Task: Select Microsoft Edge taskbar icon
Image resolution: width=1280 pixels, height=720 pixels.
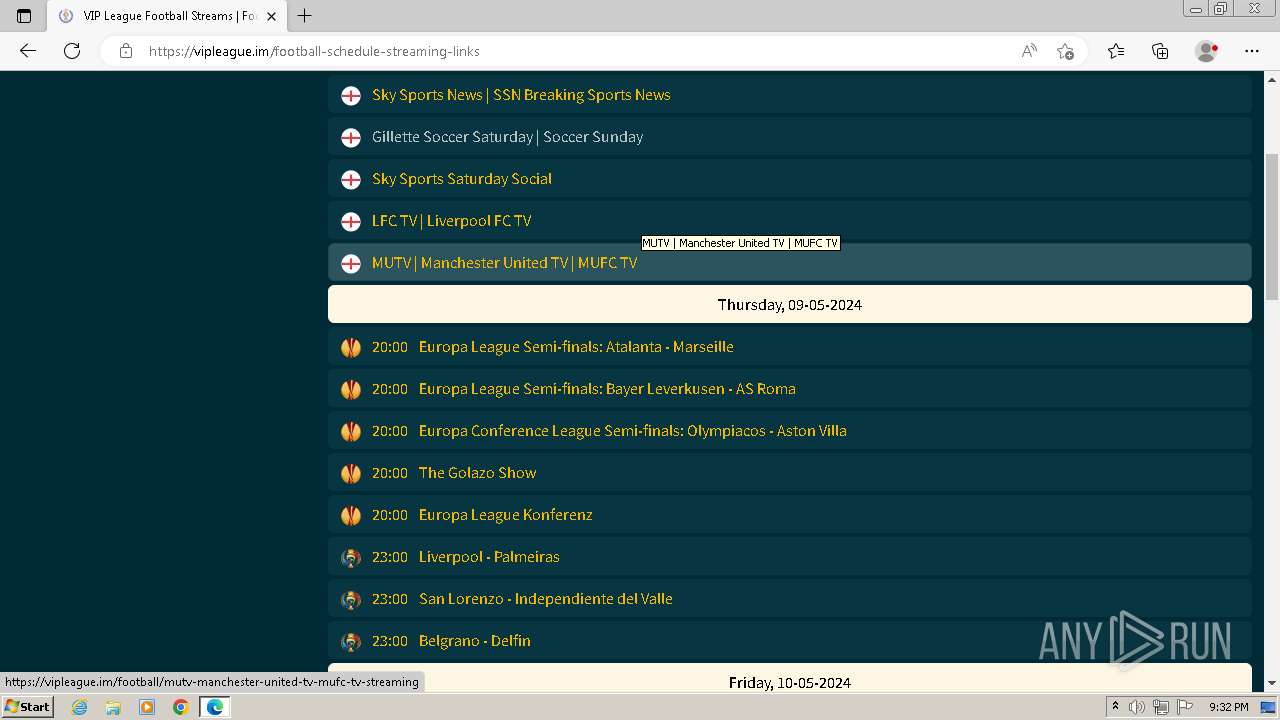Action: pos(214,707)
